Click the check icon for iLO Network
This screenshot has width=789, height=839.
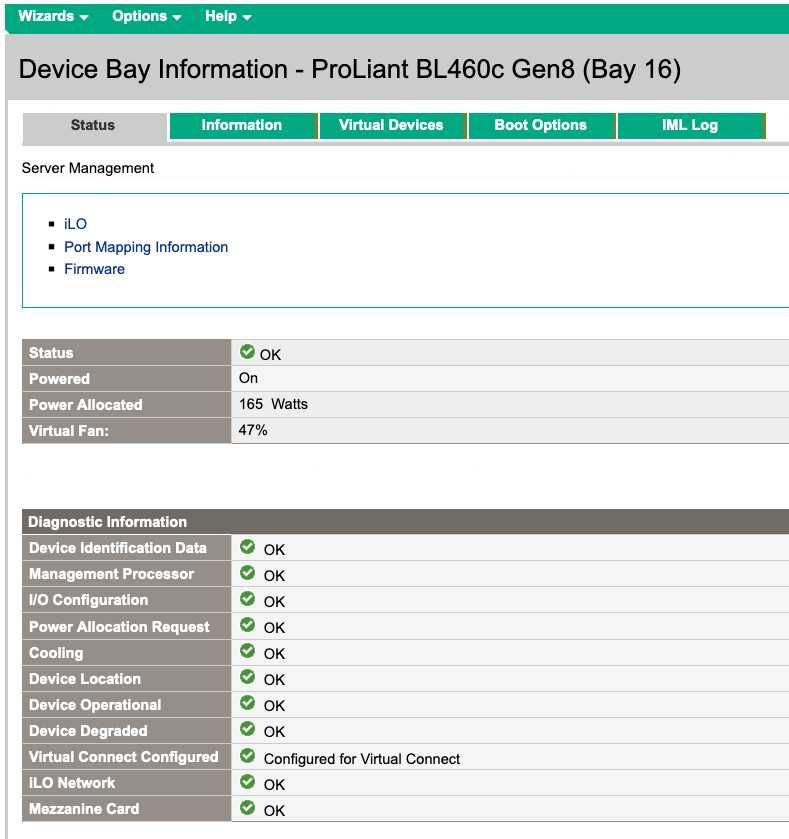247,782
